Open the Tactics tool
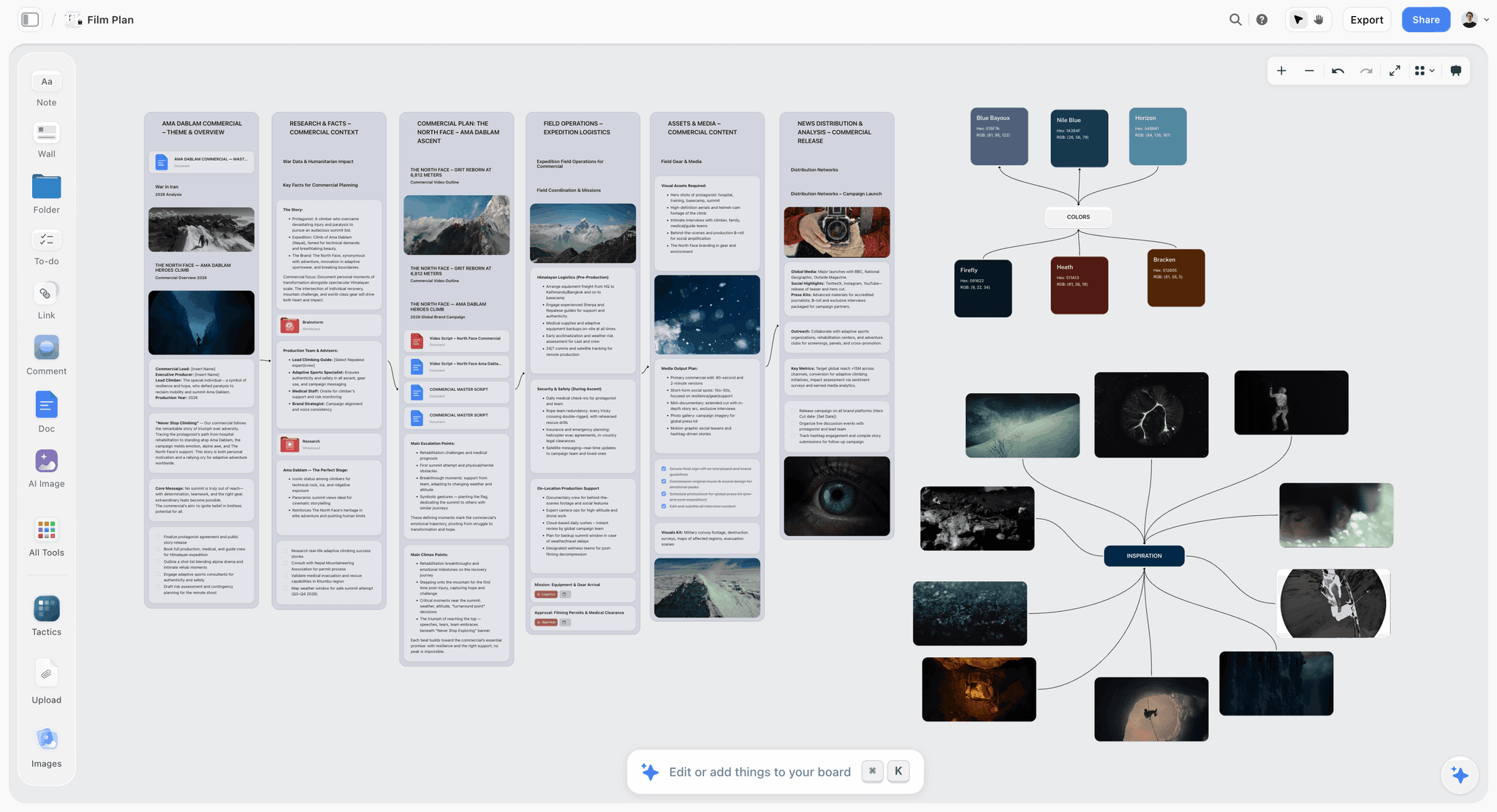Screen dimensions: 1497x812 (x=46, y=616)
